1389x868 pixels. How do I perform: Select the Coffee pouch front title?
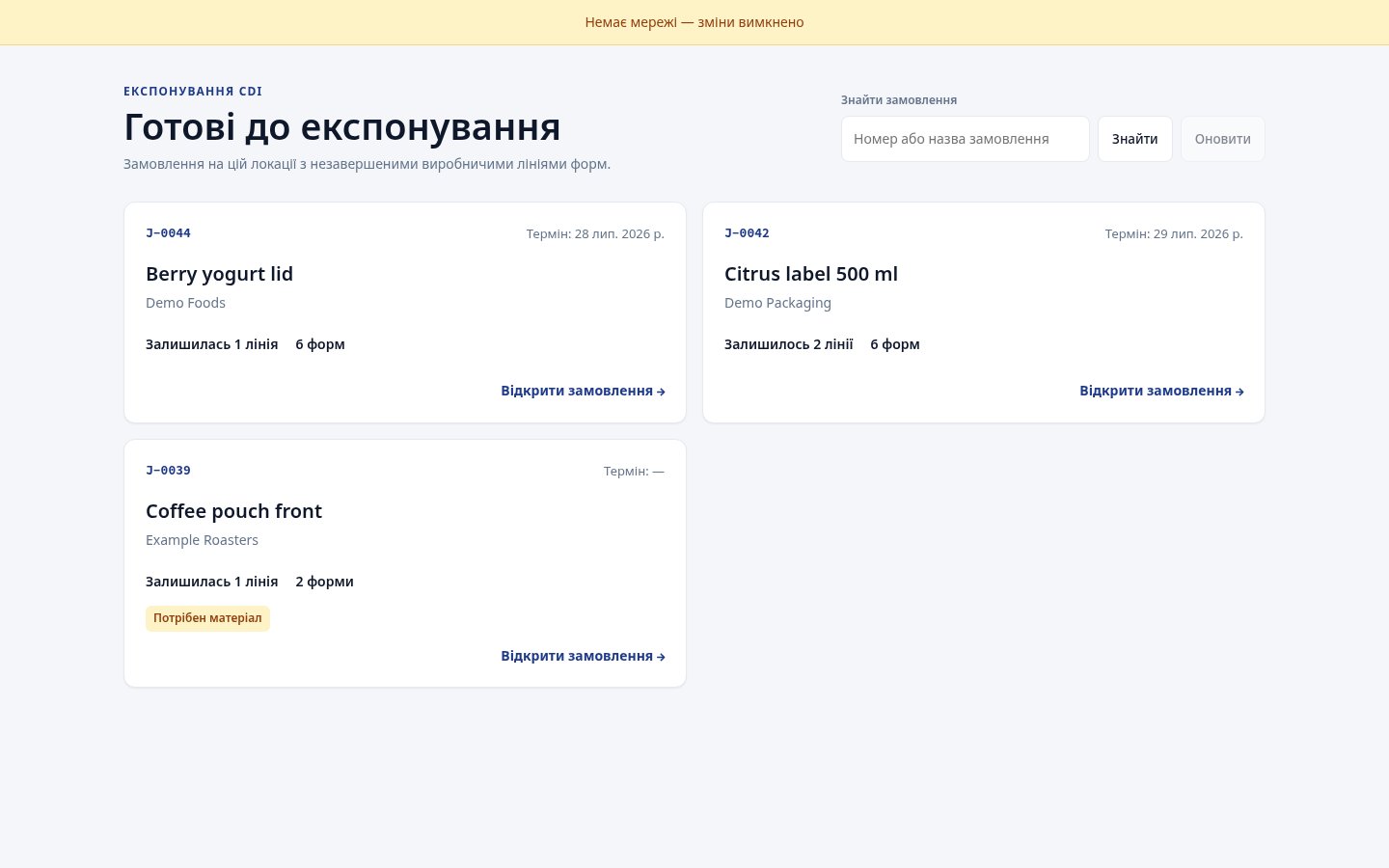[233, 511]
